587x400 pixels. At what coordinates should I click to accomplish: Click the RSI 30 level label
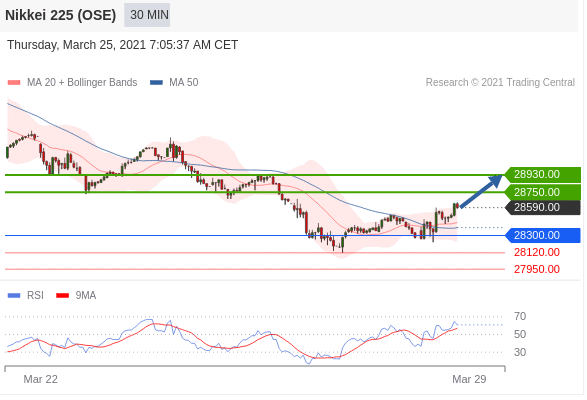[x=520, y=352]
